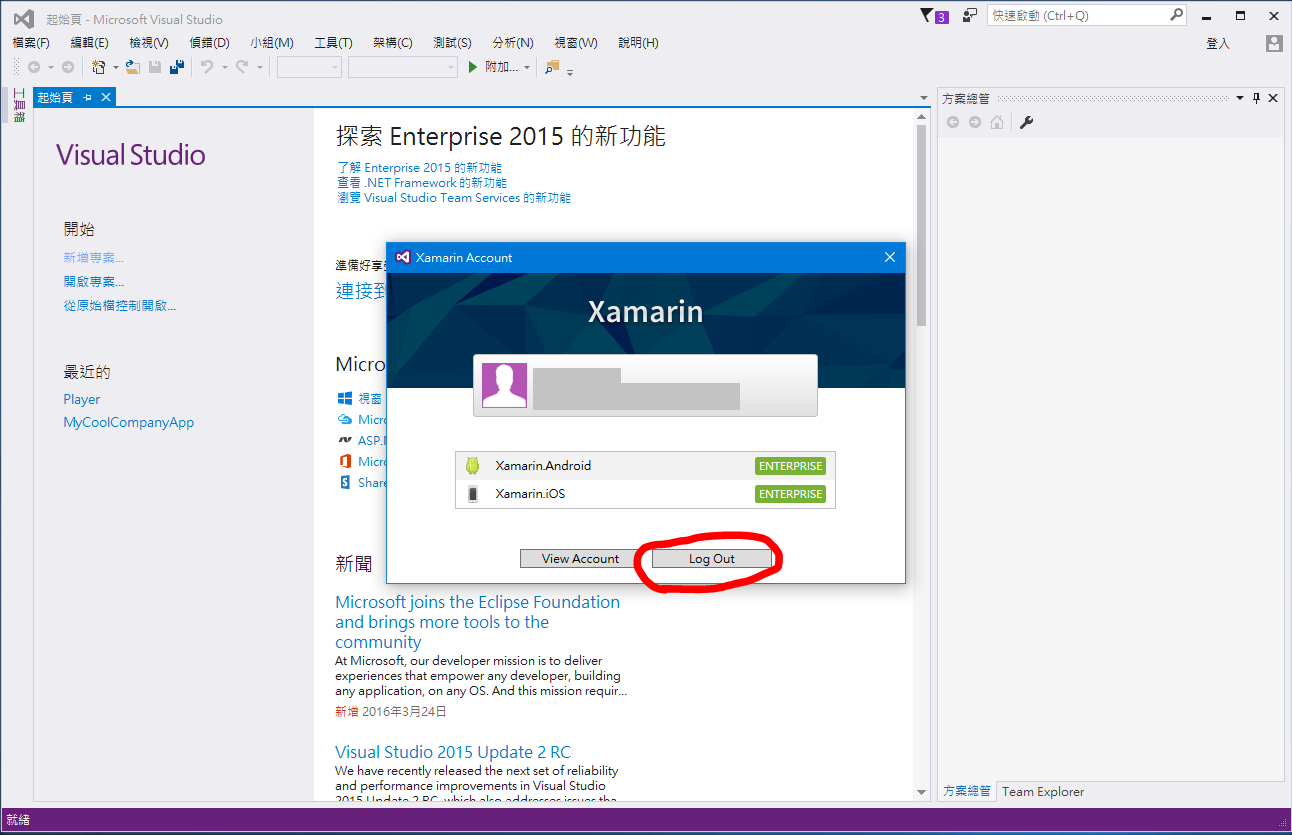Click the Log Out button
This screenshot has height=835, width=1292.
tap(712, 559)
